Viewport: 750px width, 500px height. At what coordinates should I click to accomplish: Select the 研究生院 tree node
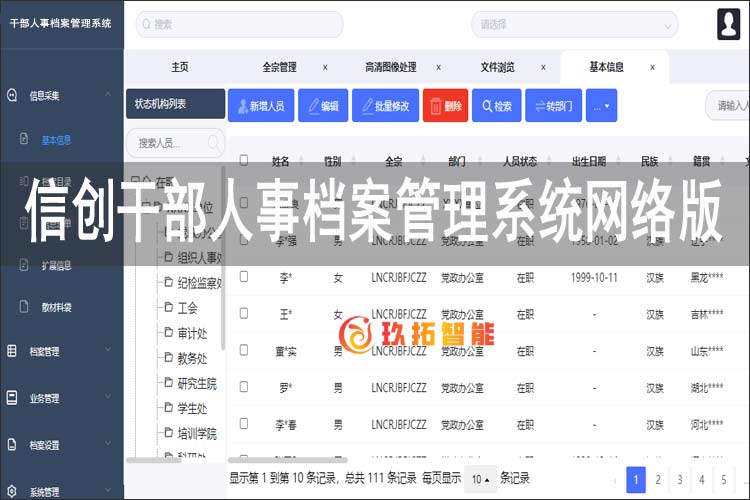point(197,383)
